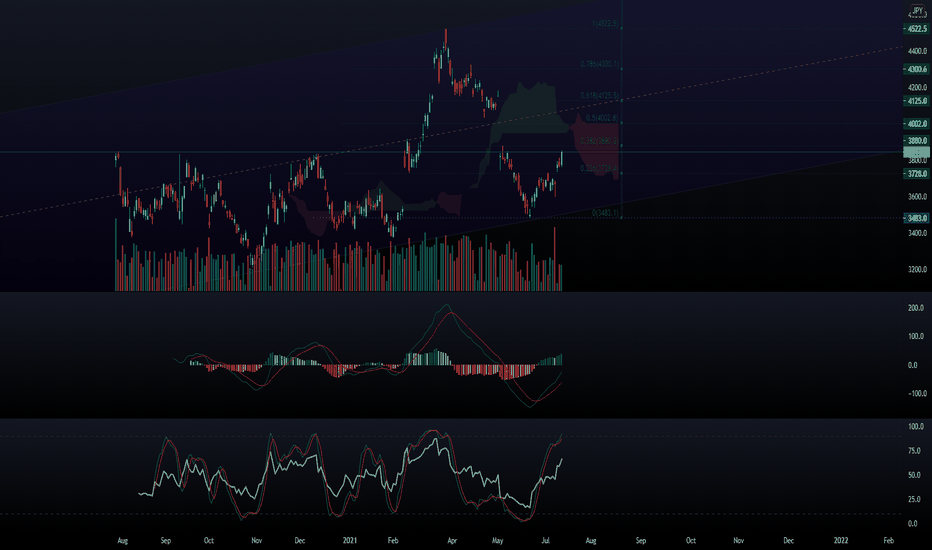Image resolution: width=932 pixels, height=550 pixels.
Task: Select the current price highlighted axis label
Action: pyautogui.click(x=917, y=153)
